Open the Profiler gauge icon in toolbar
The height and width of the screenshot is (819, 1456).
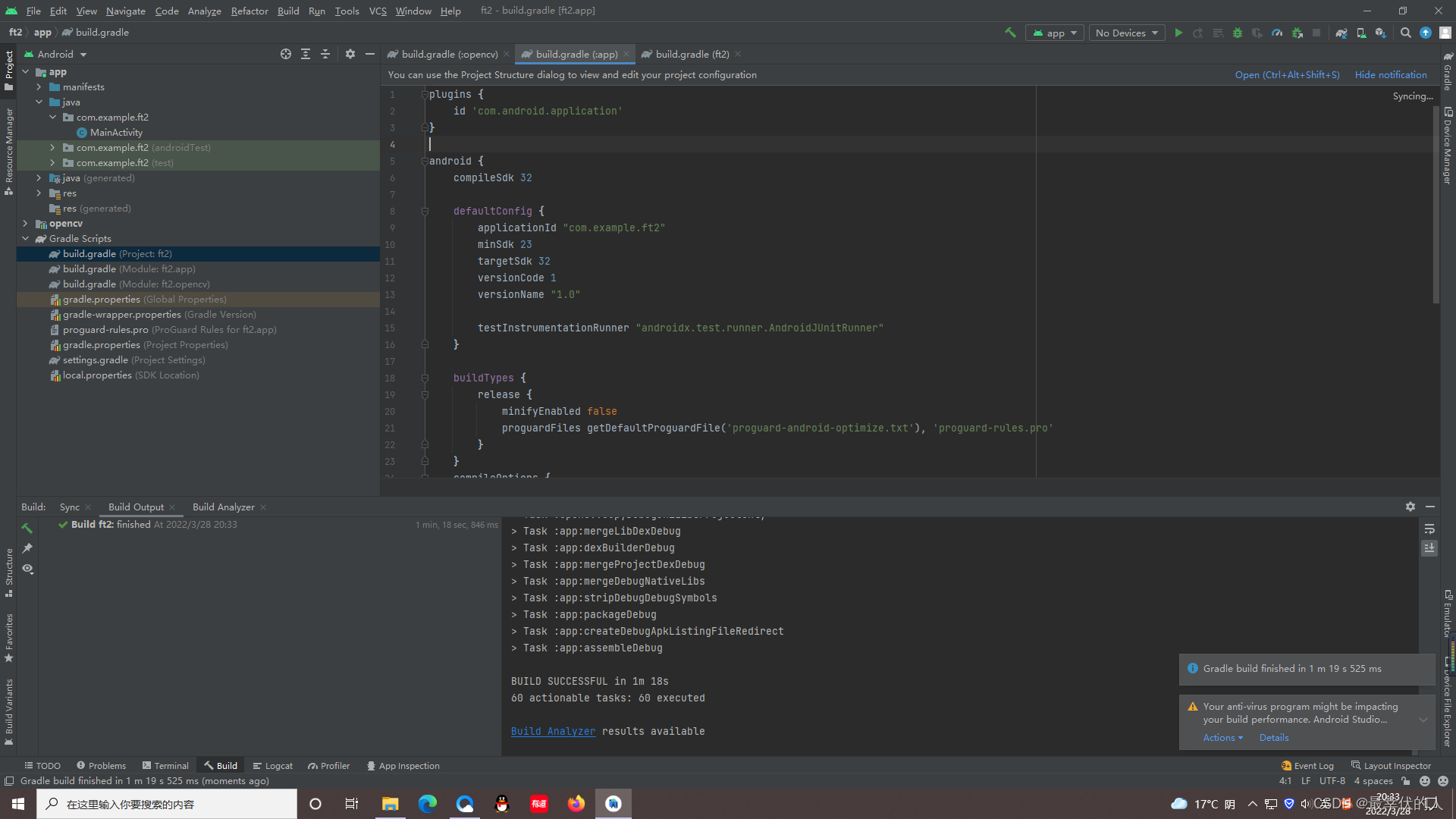(1277, 33)
